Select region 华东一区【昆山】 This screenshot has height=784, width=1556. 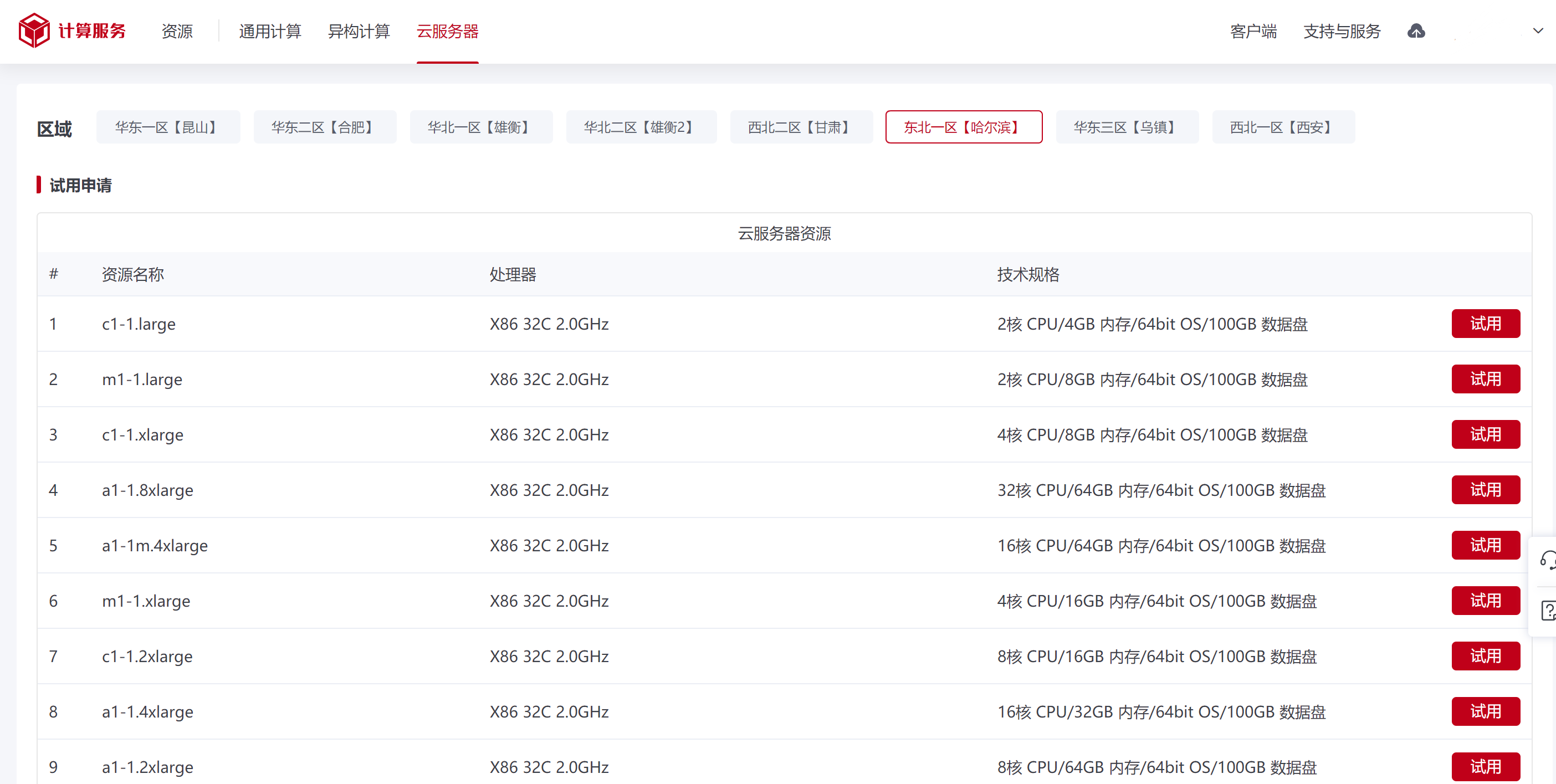168,127
